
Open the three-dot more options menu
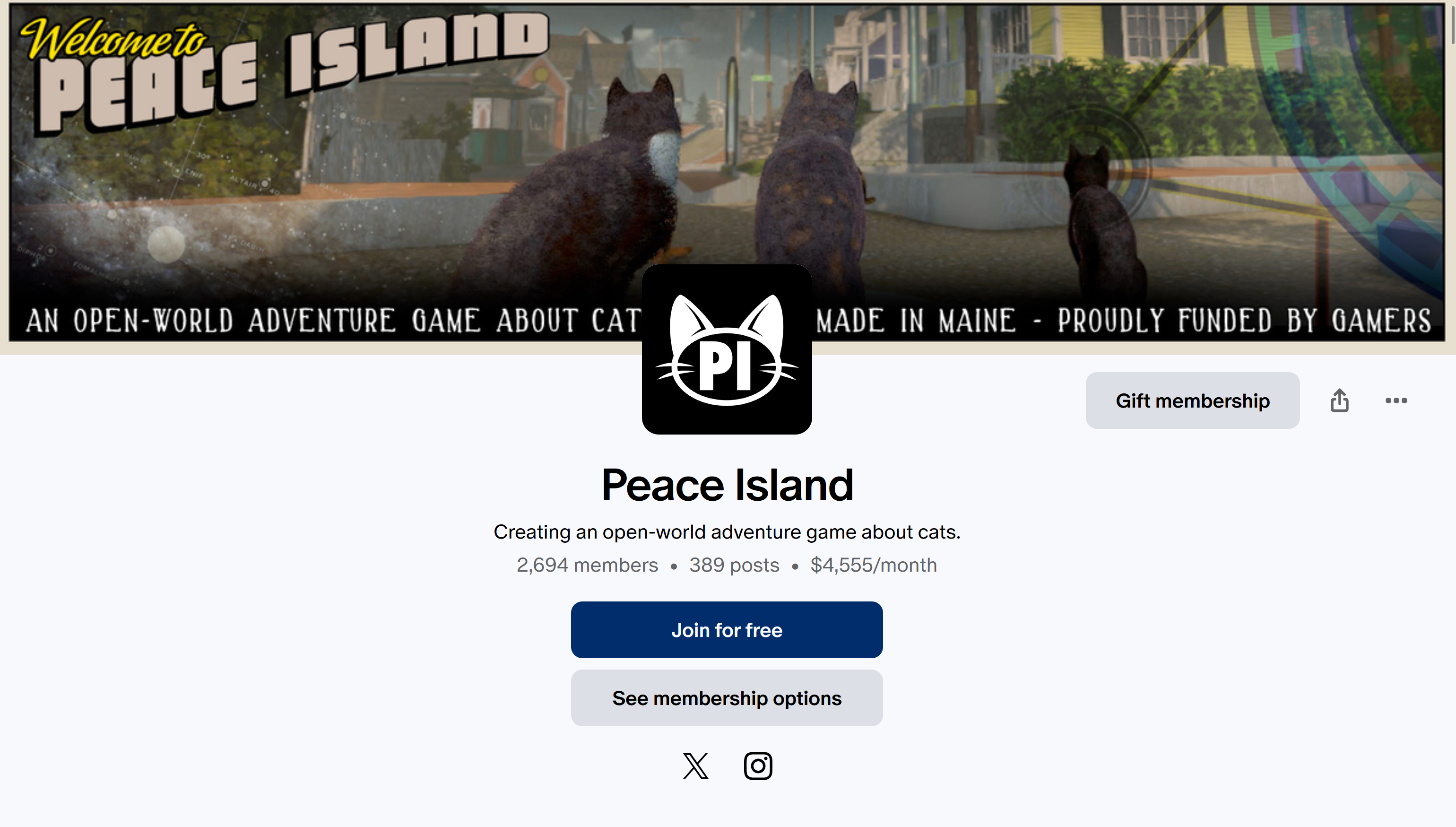pyautogui.click(x=1396, y=400)
